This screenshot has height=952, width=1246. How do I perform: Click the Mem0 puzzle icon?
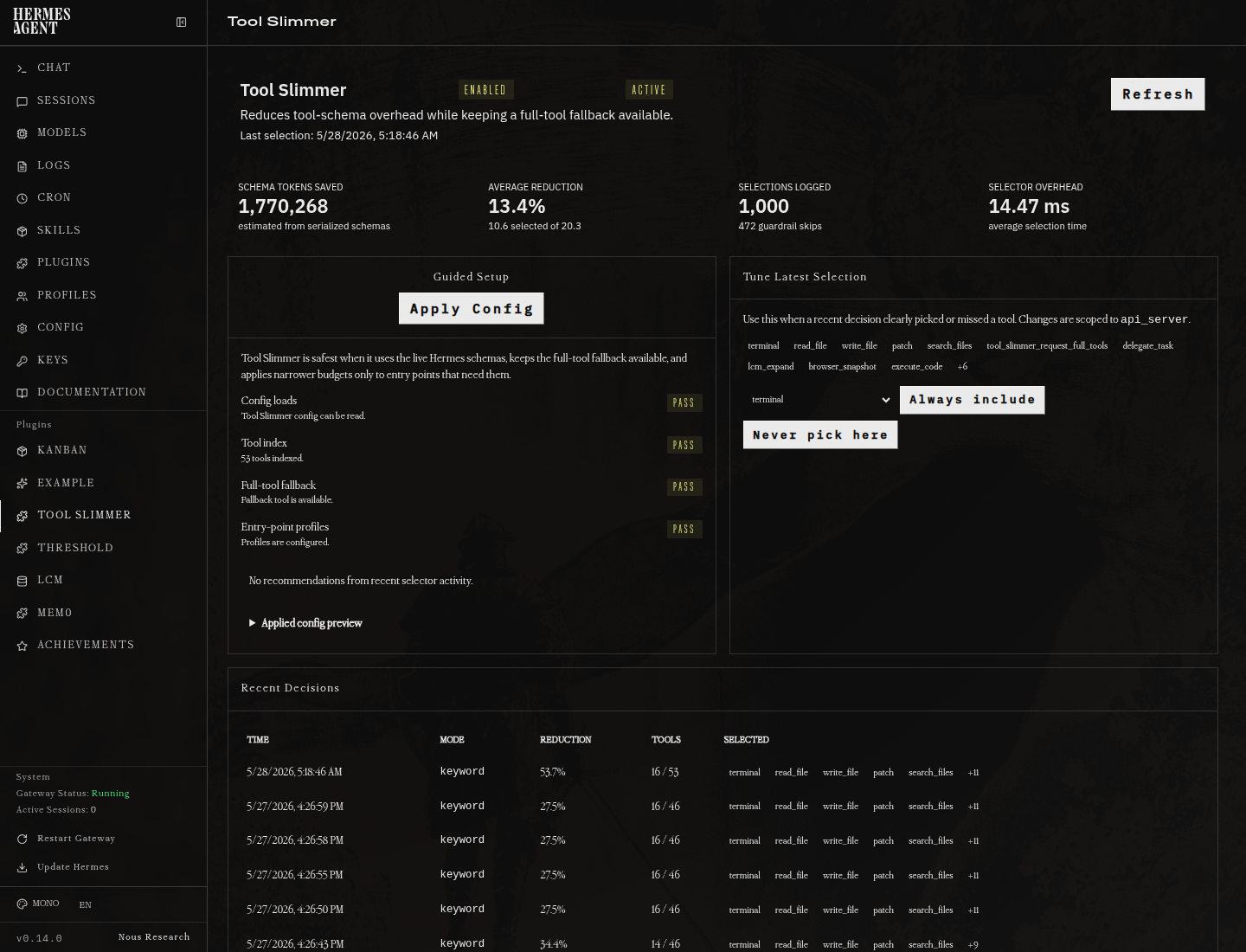coord(22,614)
